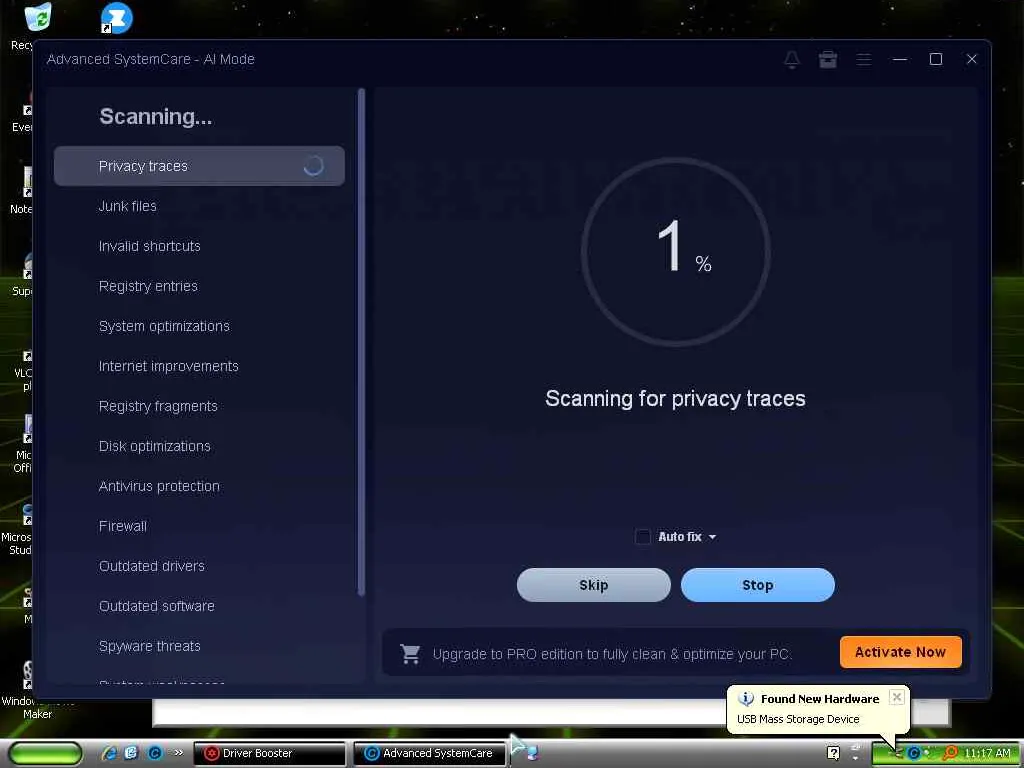Open the toolbox briefcase icon
This screenshot has width=1024, height=768.
[x=827, y=59]
